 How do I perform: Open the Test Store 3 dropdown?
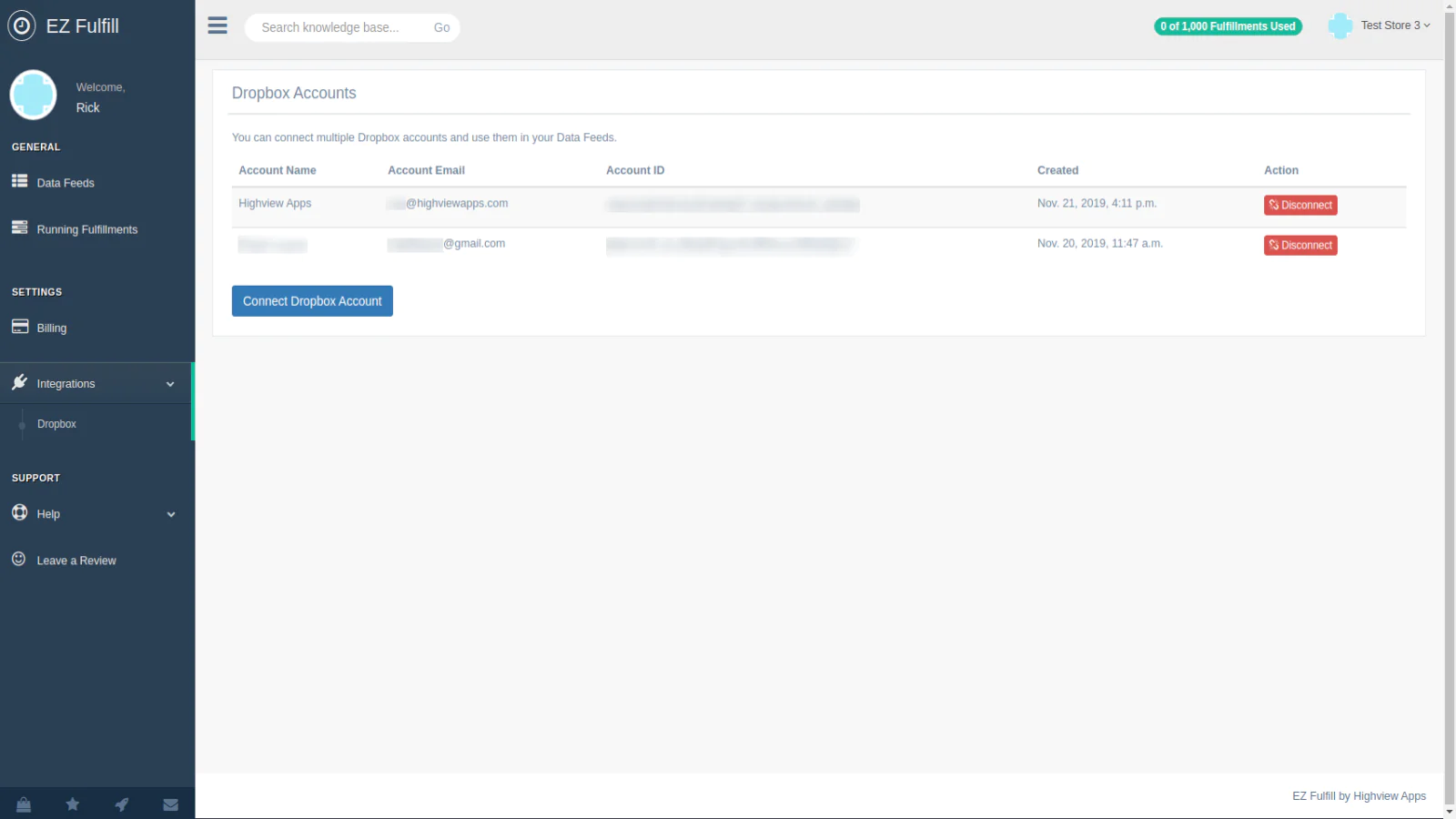(1395, 25)
